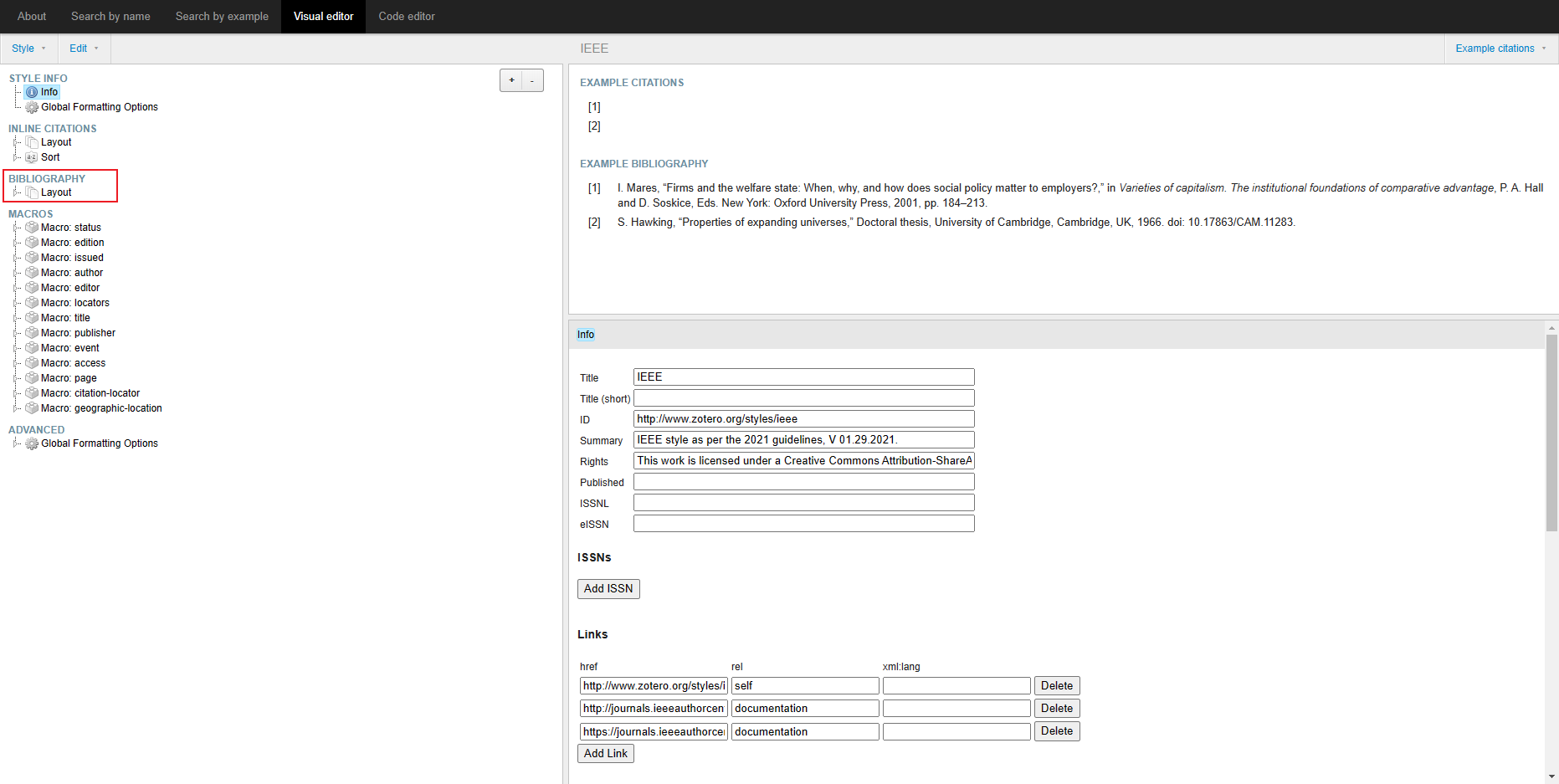Switch to Search by name tab

110,16
